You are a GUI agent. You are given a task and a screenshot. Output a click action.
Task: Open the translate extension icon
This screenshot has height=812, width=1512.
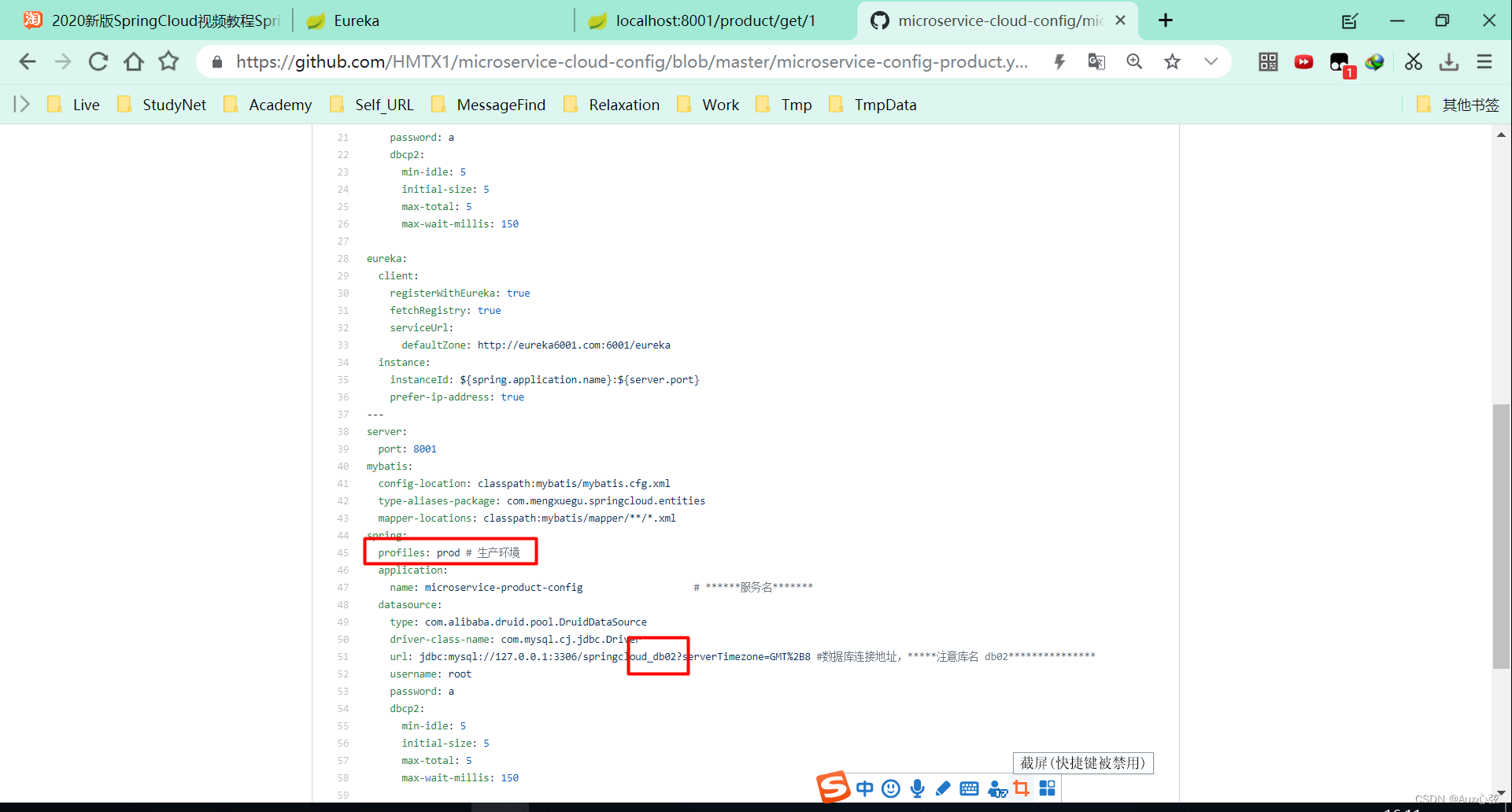[x=1096, y=61]
